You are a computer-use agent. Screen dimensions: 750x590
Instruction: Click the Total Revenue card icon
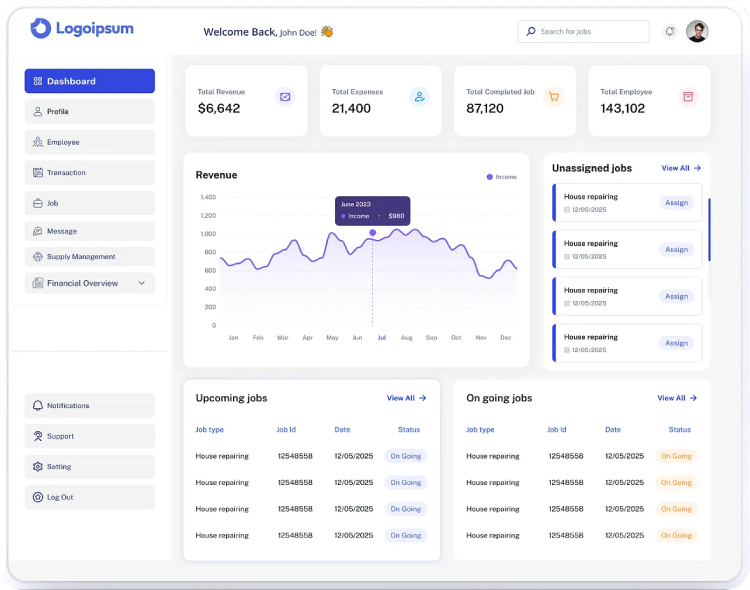pos(285,97)
